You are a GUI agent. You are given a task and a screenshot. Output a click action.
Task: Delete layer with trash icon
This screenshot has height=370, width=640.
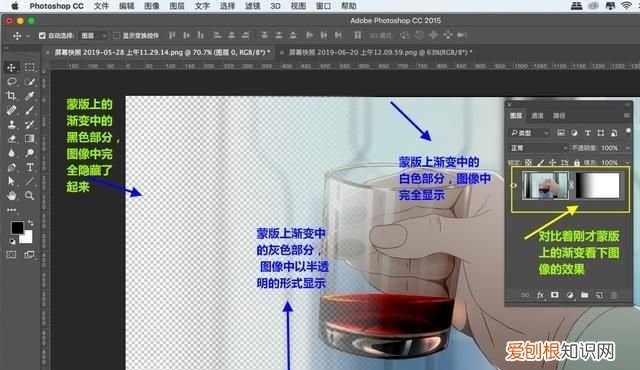(613, 295)
